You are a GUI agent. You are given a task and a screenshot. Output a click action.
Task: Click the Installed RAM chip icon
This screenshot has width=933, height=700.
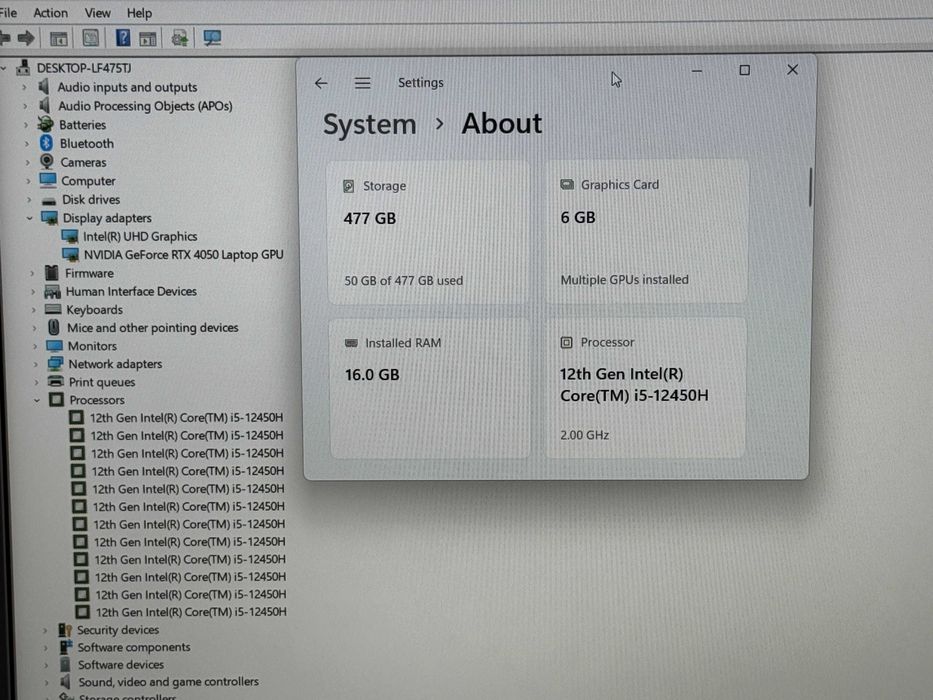point(352,343)
